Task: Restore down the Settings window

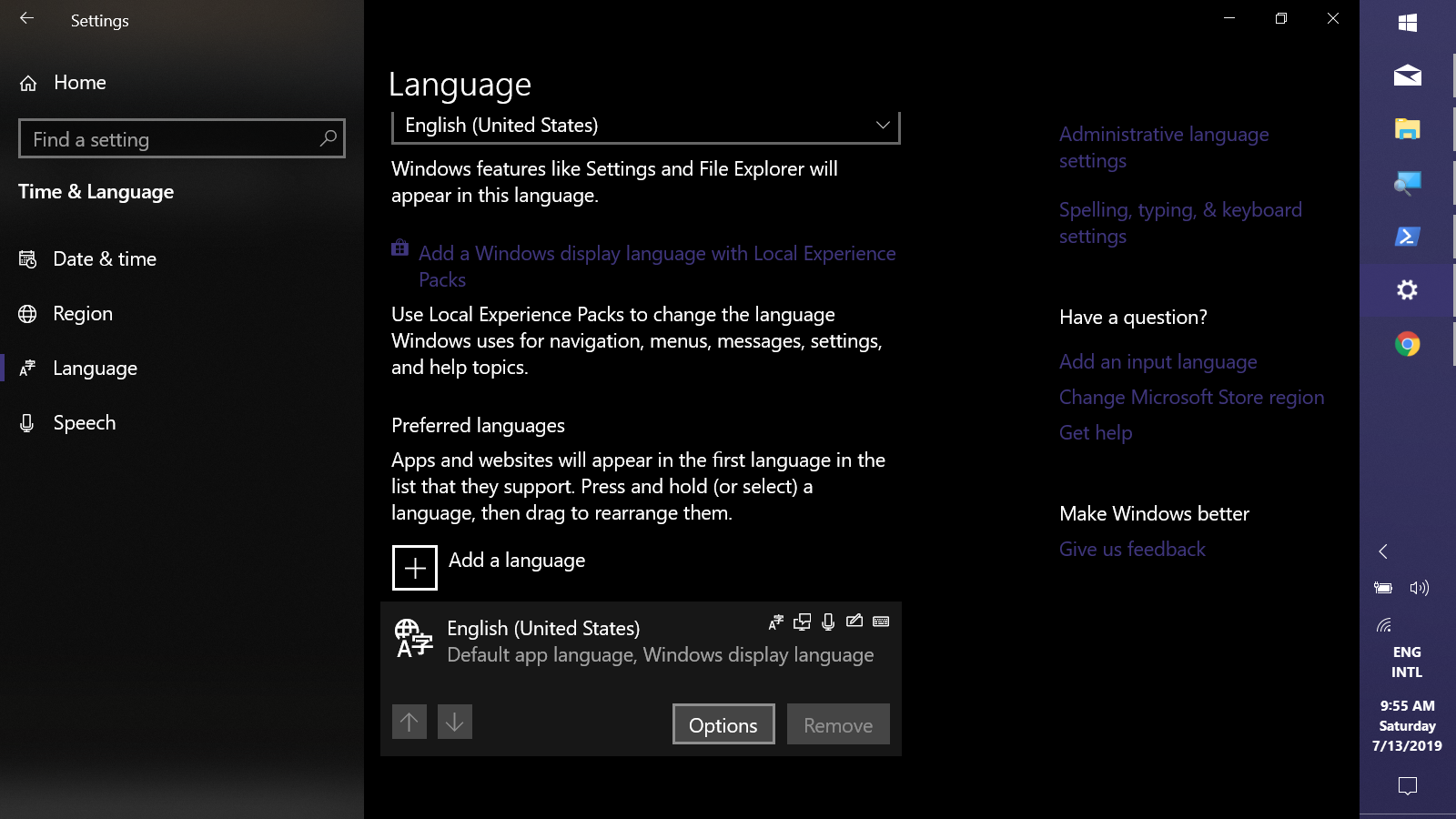Action: [1281, 18]
